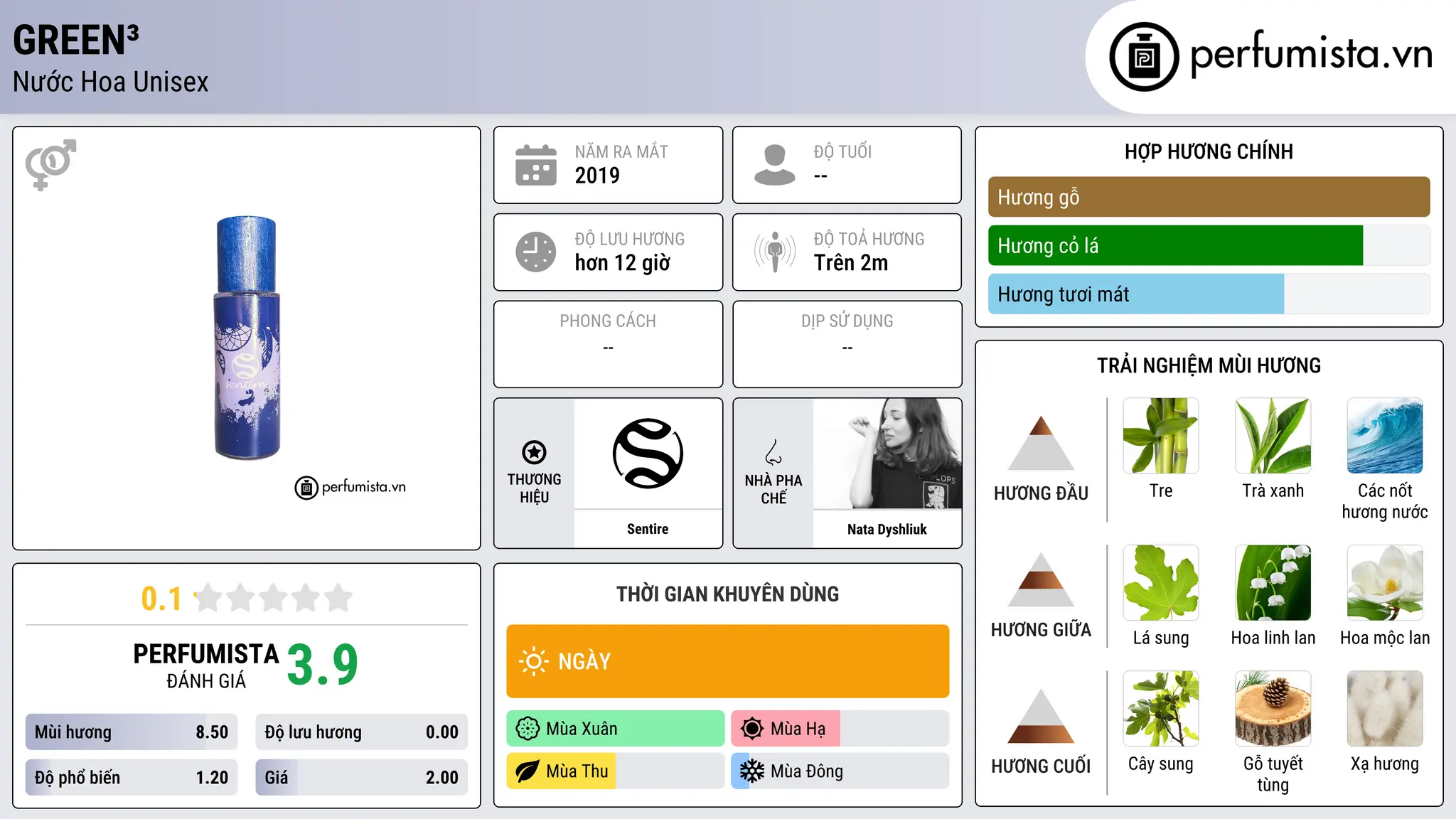Viewport: 1456px width, 819px height.
Task: Click the sun icon next to Ngày
Action: click(533, 661)
